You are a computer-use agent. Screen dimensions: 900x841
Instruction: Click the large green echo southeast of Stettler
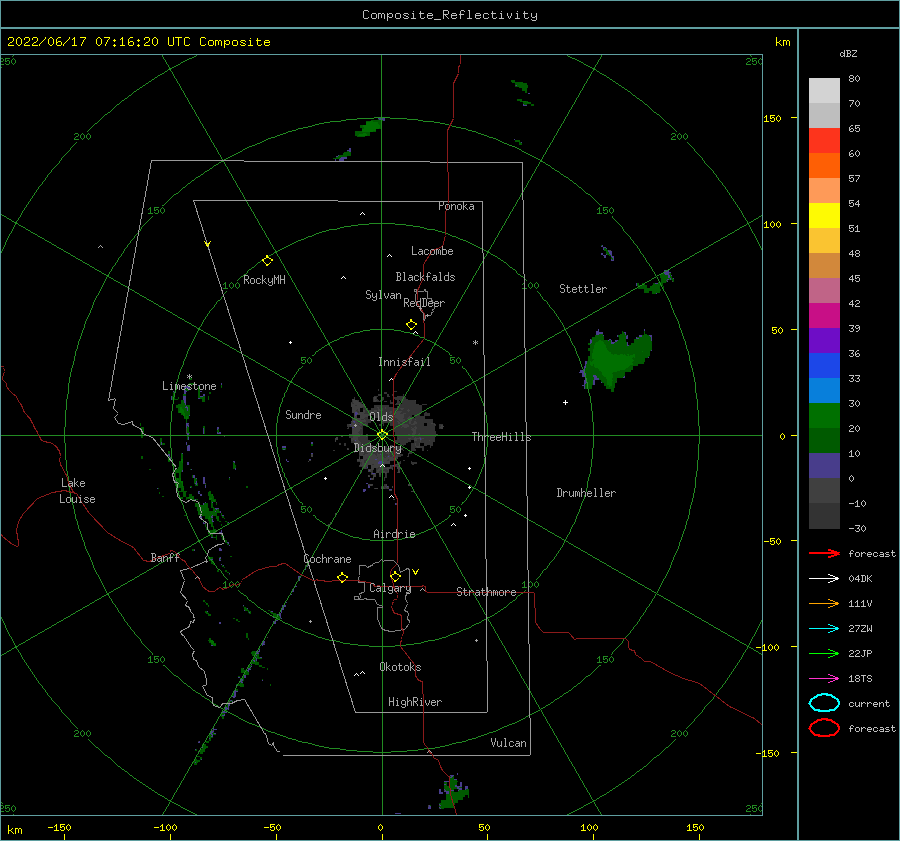[616, 361]
